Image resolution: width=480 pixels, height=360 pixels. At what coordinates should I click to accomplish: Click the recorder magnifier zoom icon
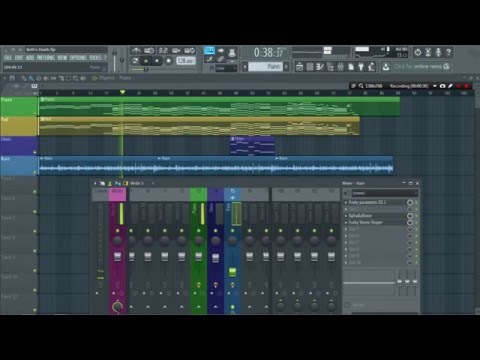(361, 86)
